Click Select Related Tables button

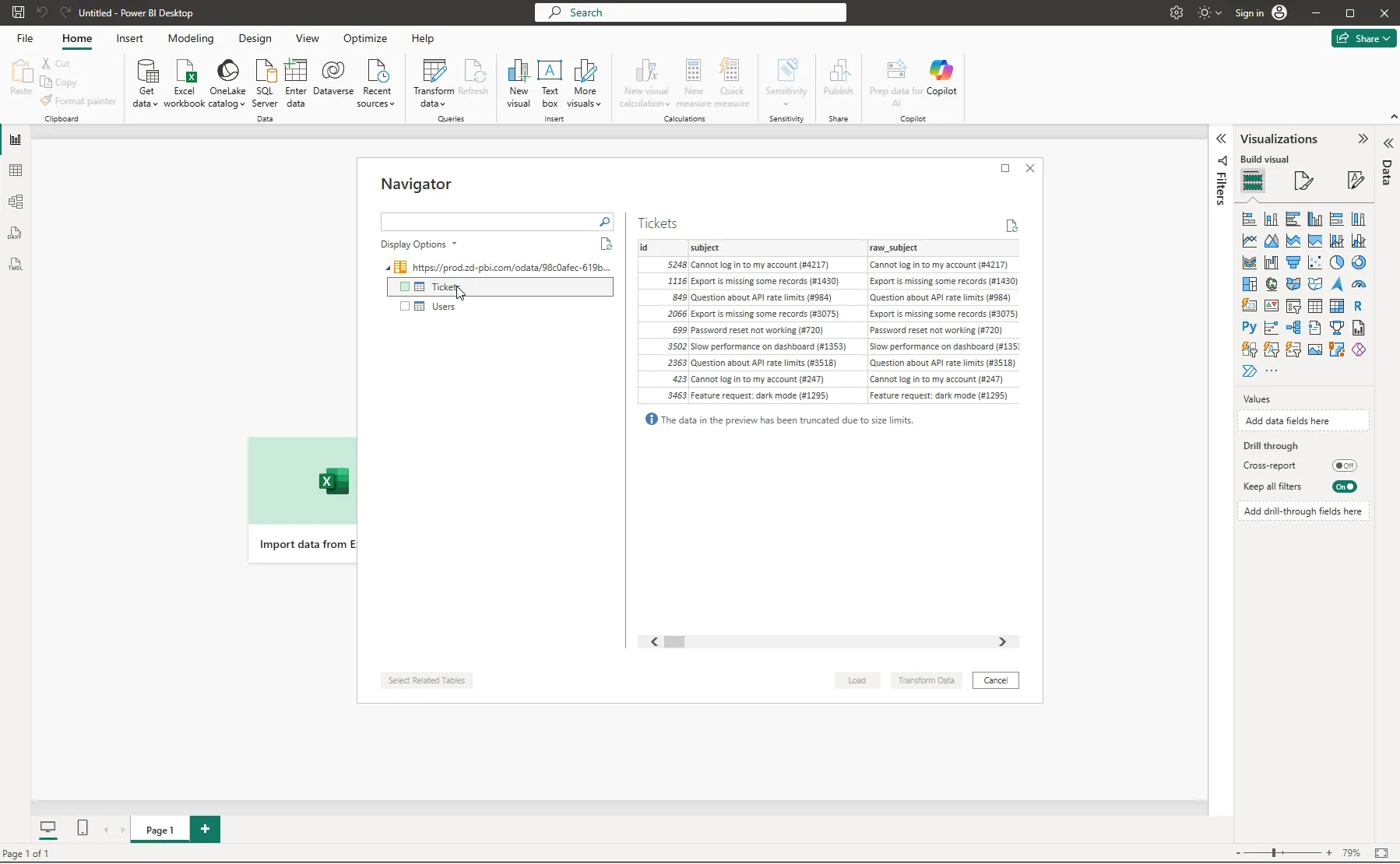coord(427,680)
